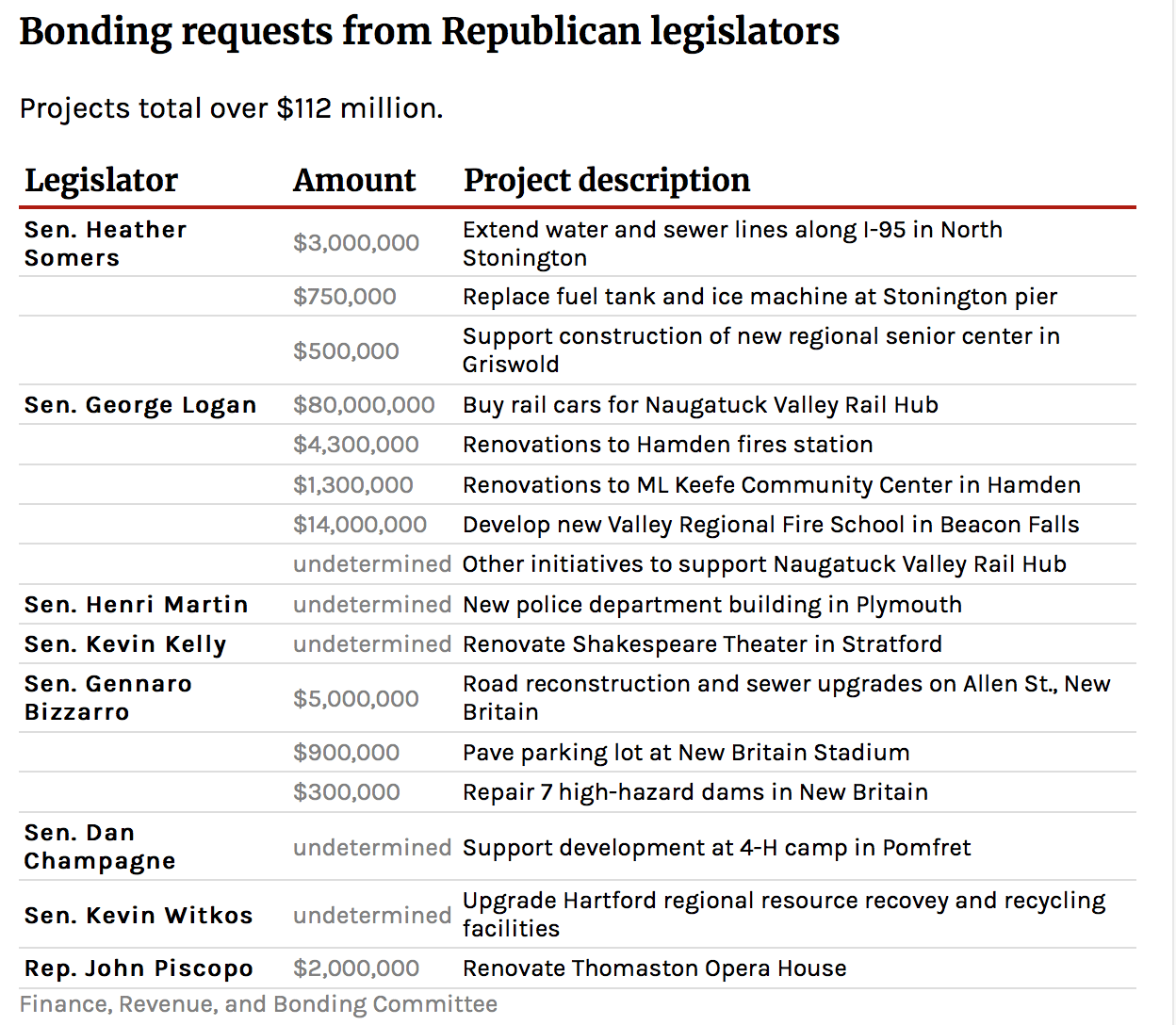
Task: Click the Amount column header
Action: coord(354,180)
